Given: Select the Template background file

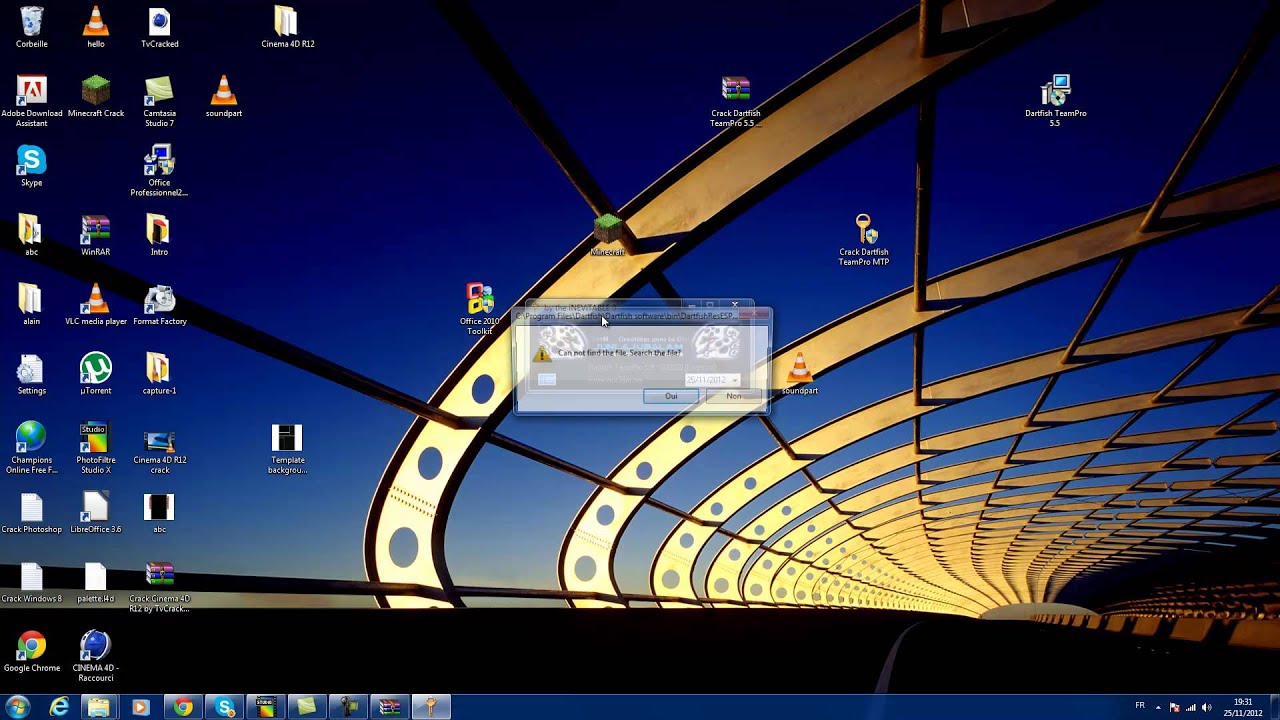Looking at the screenshot, I should tap(287, 448).
